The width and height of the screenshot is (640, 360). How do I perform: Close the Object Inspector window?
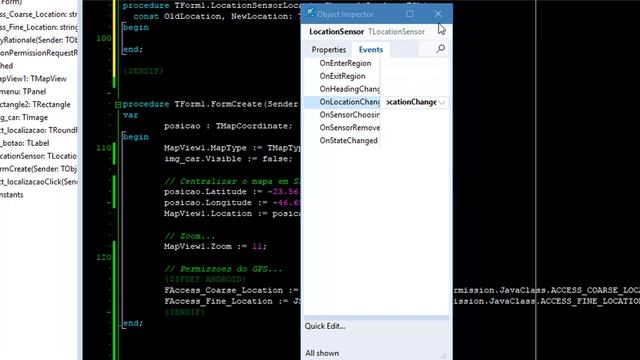pos(438,14)
